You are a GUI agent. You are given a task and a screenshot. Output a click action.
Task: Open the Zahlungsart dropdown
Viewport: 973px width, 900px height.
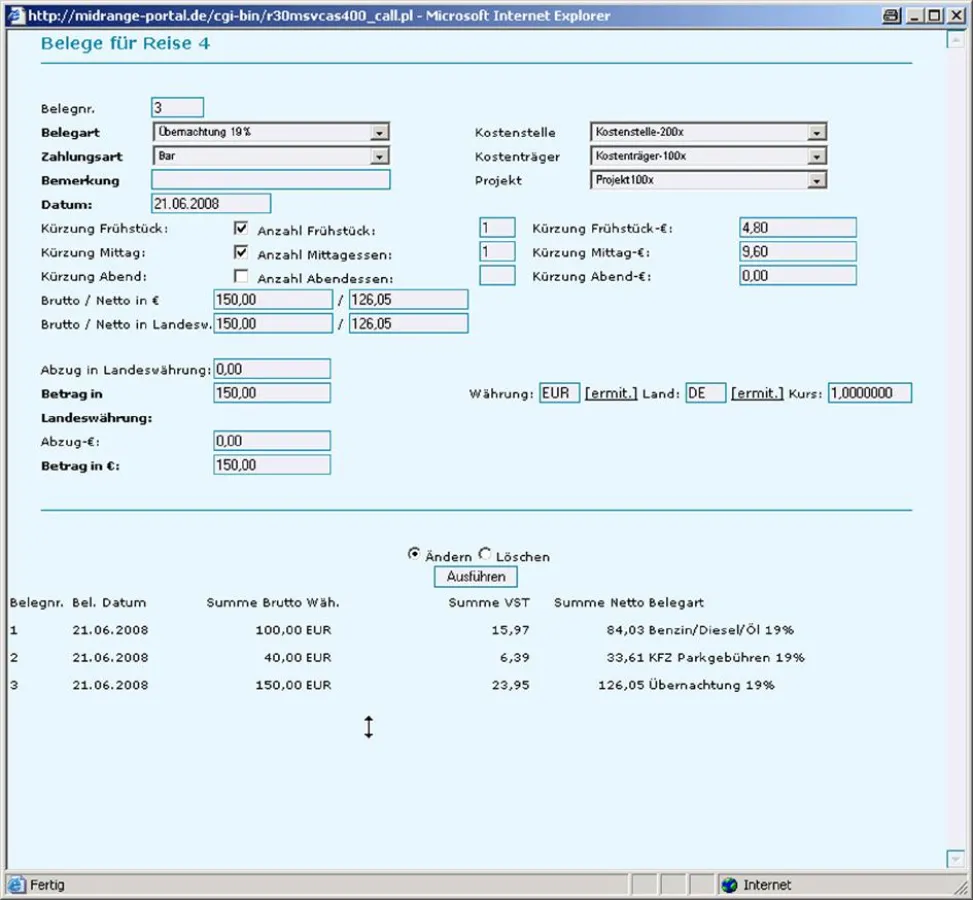coord(379,156)
